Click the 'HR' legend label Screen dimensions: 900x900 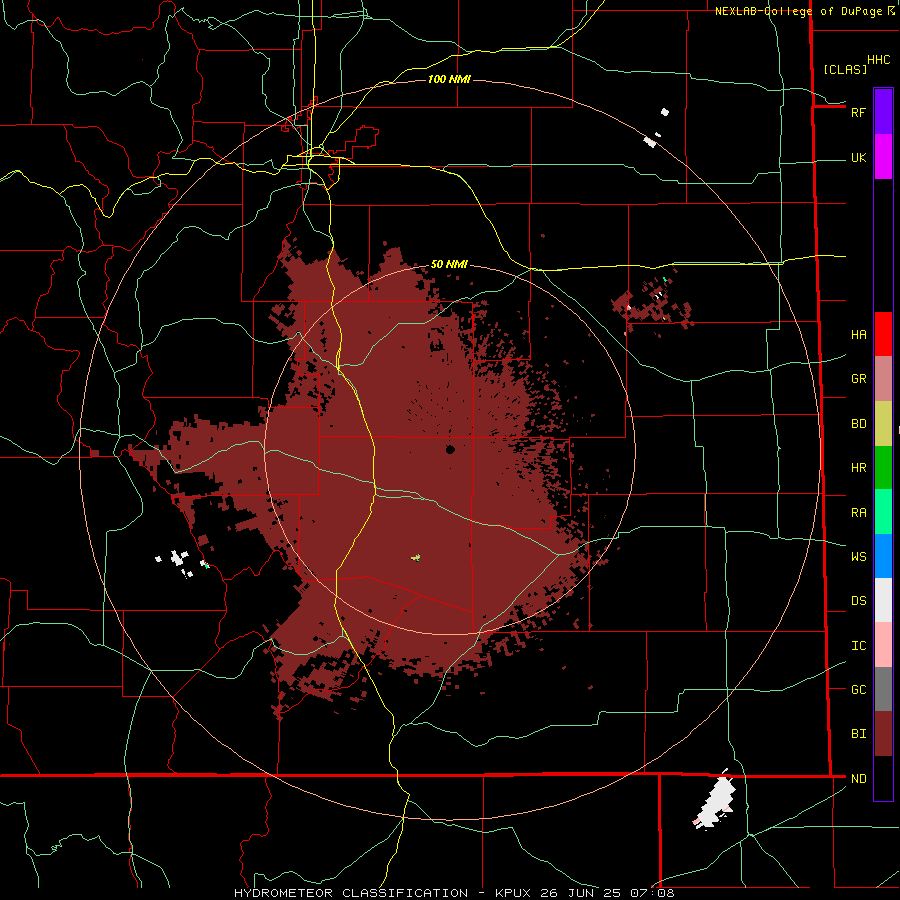[858, 468]
